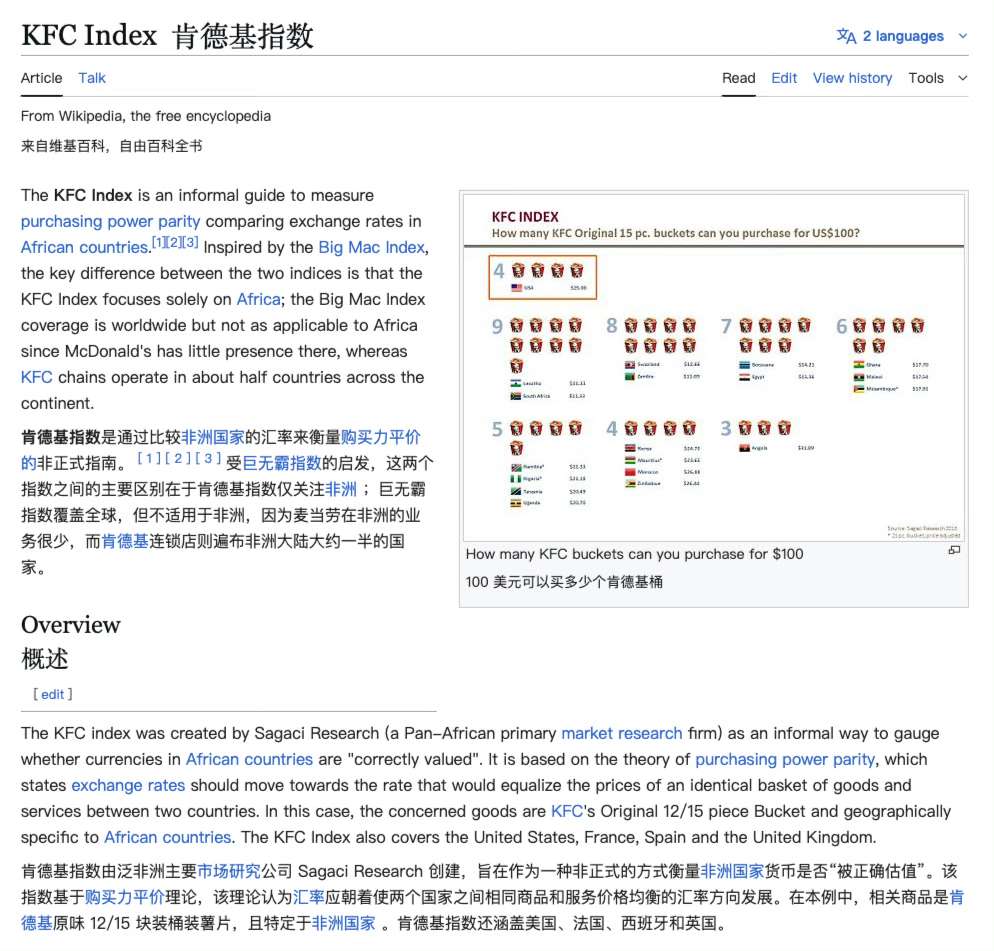
Task: Click the 来自维基百科，自由百科全书 tagline
Action: 112,146
